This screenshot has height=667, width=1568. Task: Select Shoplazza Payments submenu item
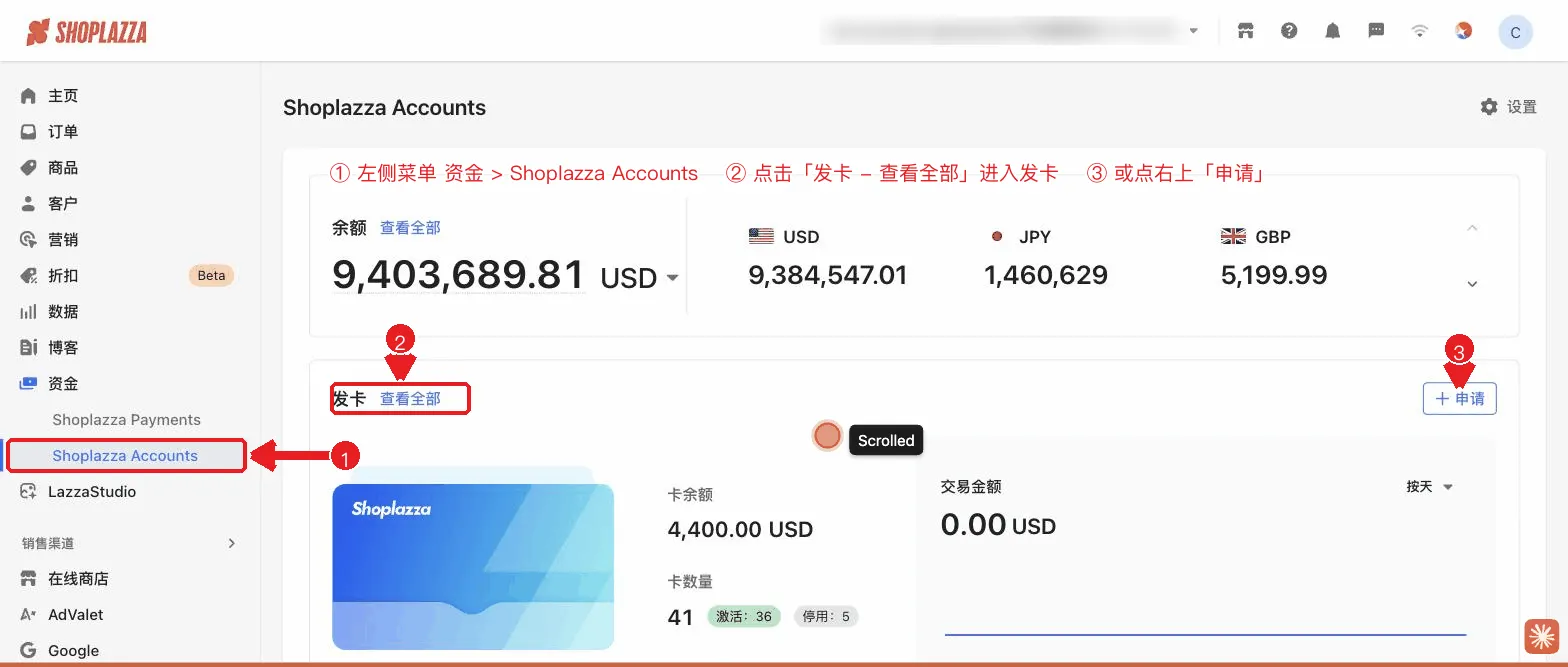coord(127,420)
